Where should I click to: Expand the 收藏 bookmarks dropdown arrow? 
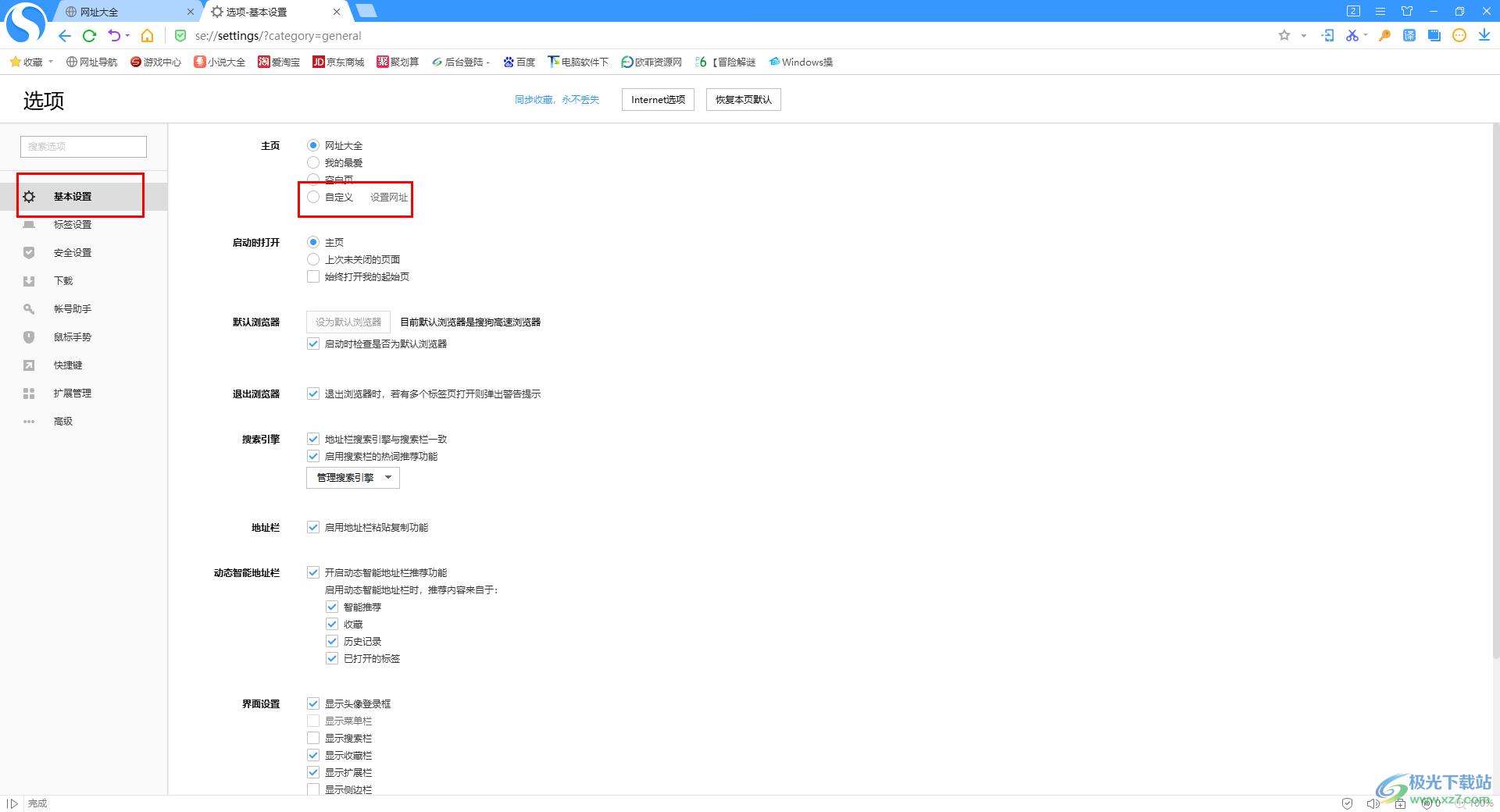(x=51, y=62)
